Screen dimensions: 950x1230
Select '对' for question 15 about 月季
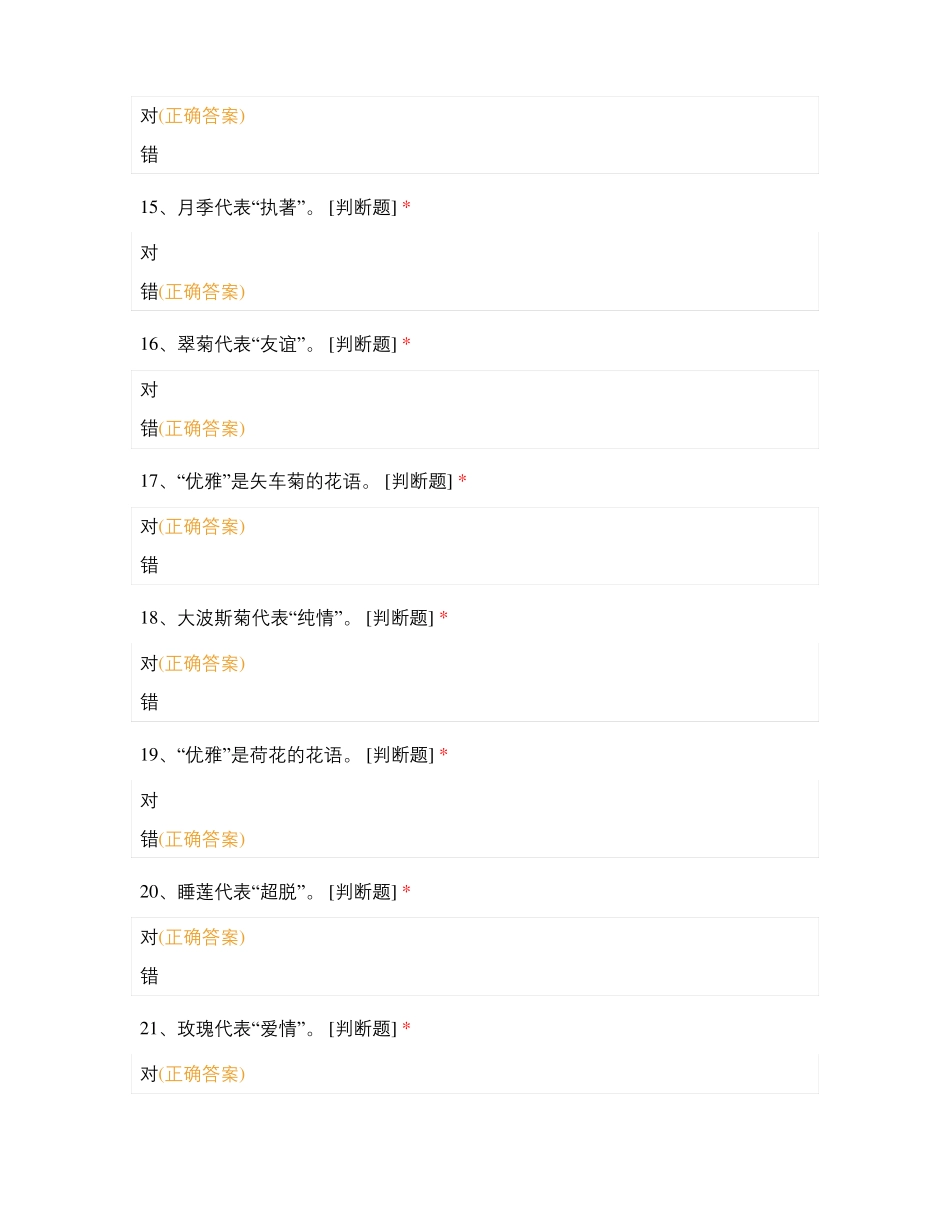click(x=149, y=253)
